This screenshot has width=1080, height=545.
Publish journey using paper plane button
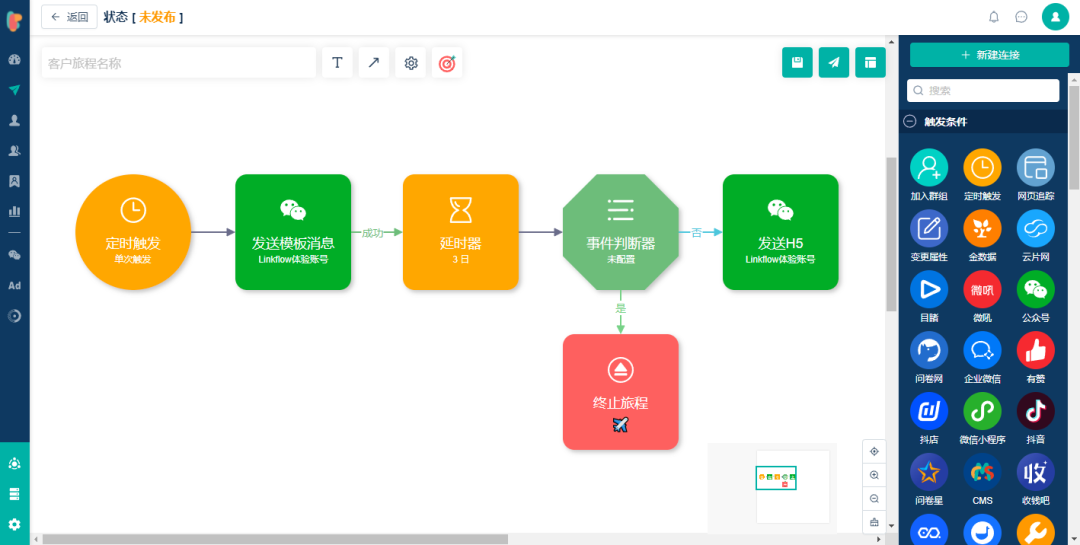(834, 63)
